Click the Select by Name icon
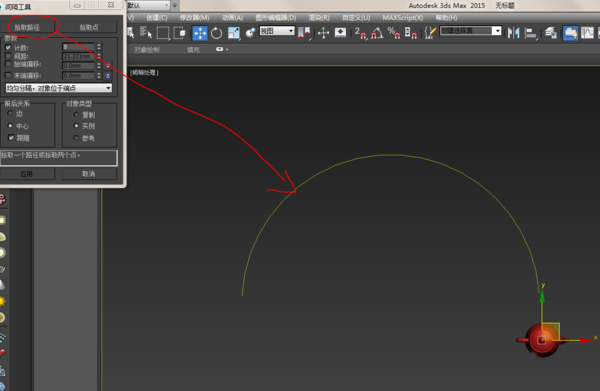Viewport: 600px width, 391px height. pyautogui.click(x=146, y=33)
